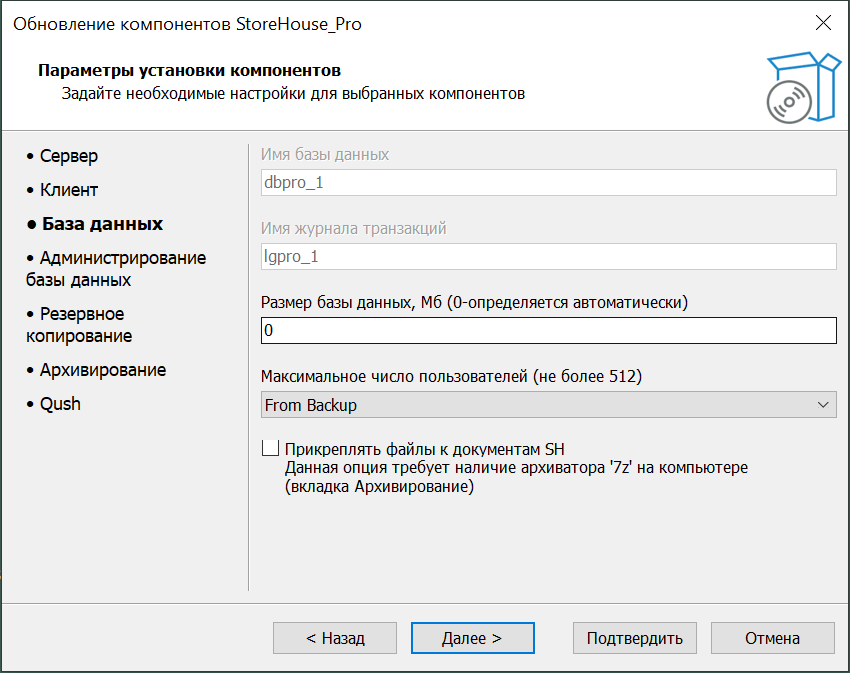The height and width of the screenshot is (674, 851).
Task: Open the maximum users dropdown arrow
Action: click(x=823, y=405)
